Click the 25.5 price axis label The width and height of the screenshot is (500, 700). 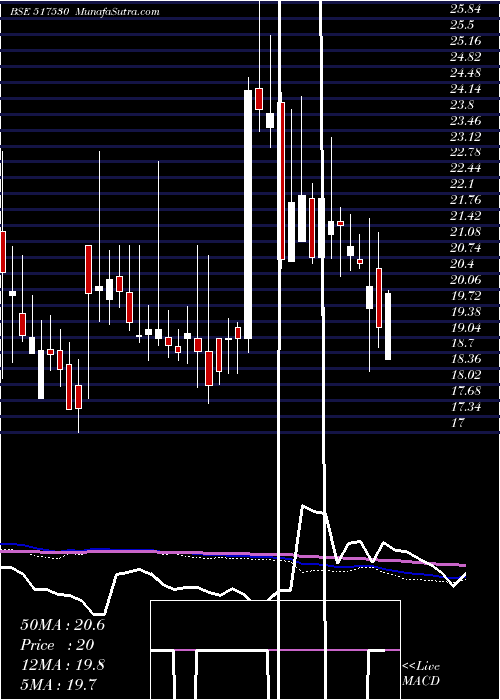pos(462,25)
